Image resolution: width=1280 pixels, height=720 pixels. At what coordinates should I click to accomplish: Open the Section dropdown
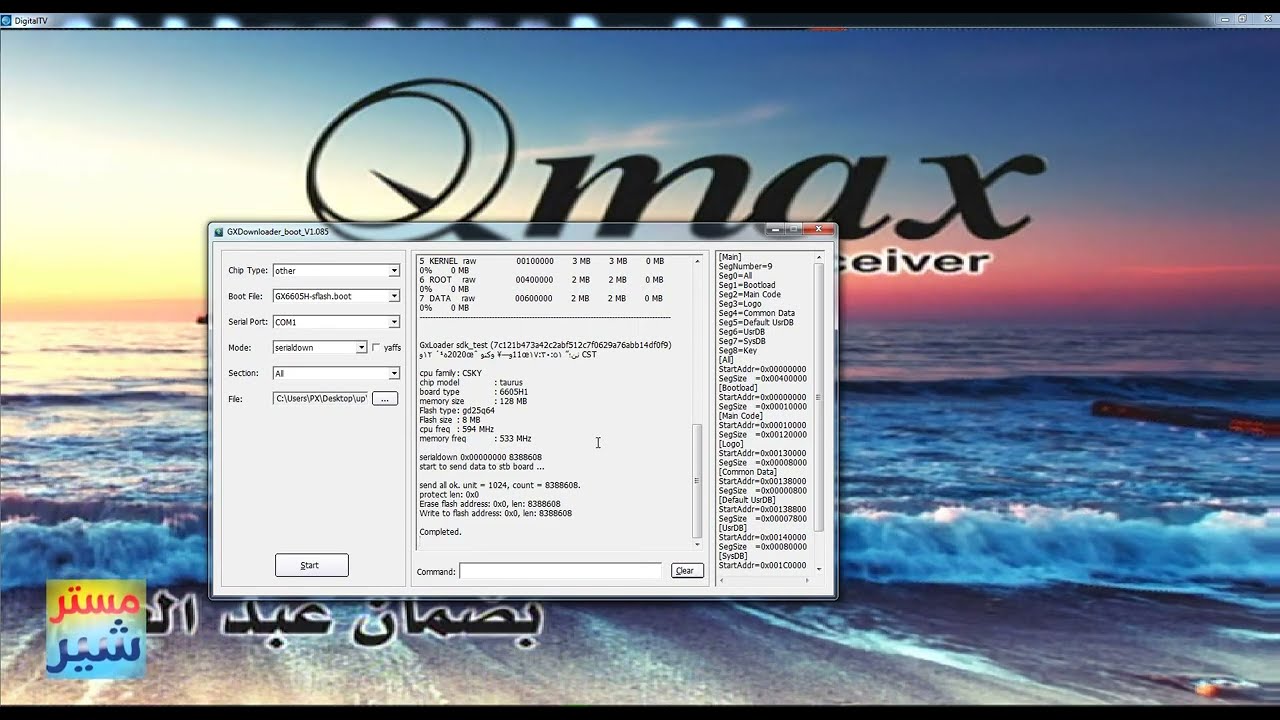click(x=336, y=373)
